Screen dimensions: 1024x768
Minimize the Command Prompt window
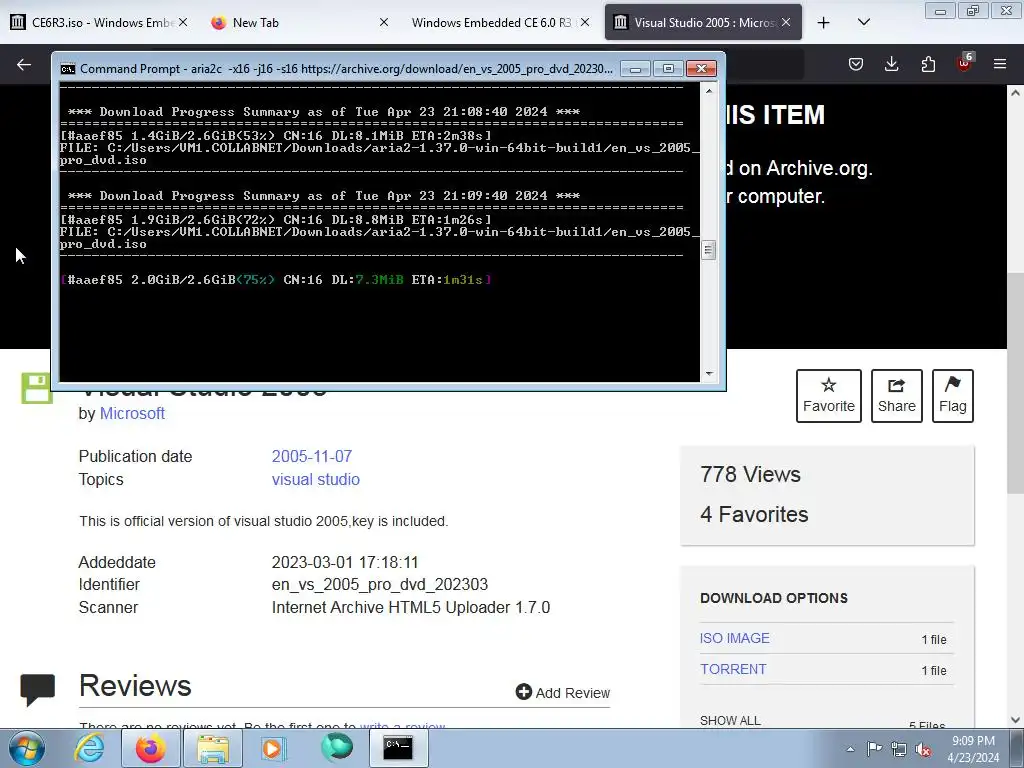pos(635,69)
